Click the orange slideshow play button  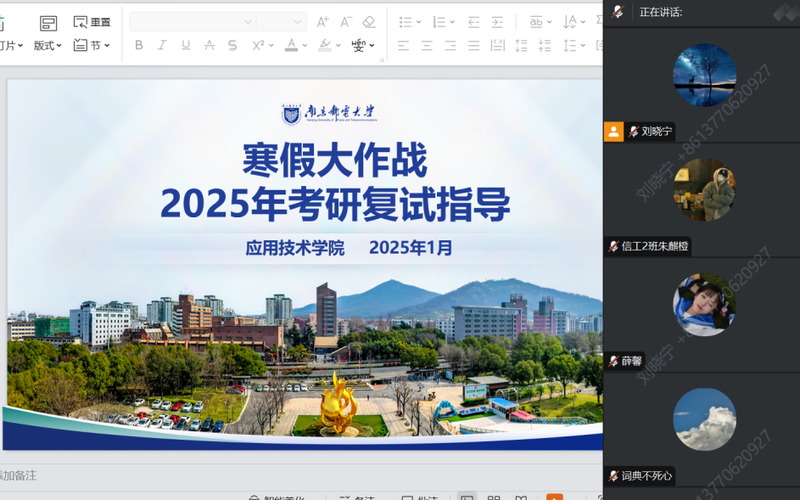pyautogui.click(x=554, y=496)
